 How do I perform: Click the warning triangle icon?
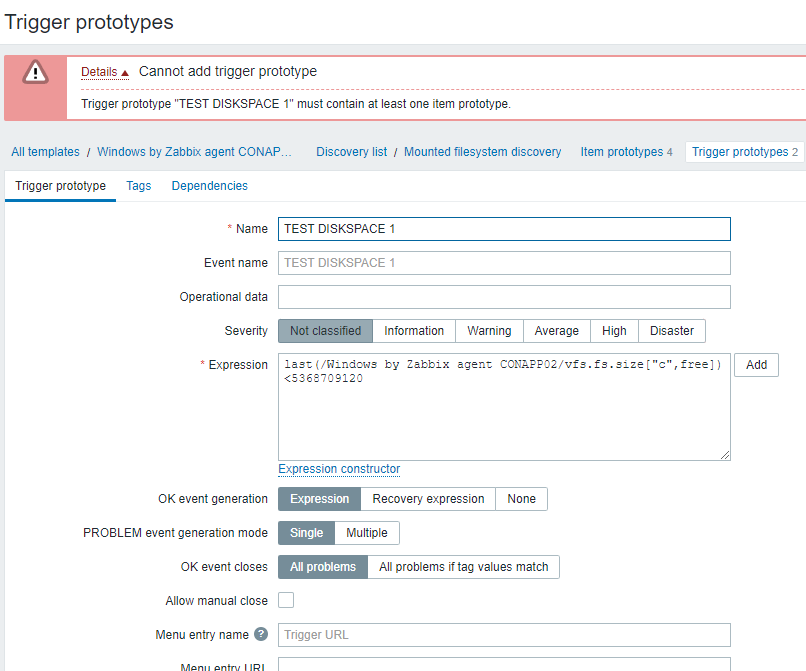pos(36,72)
